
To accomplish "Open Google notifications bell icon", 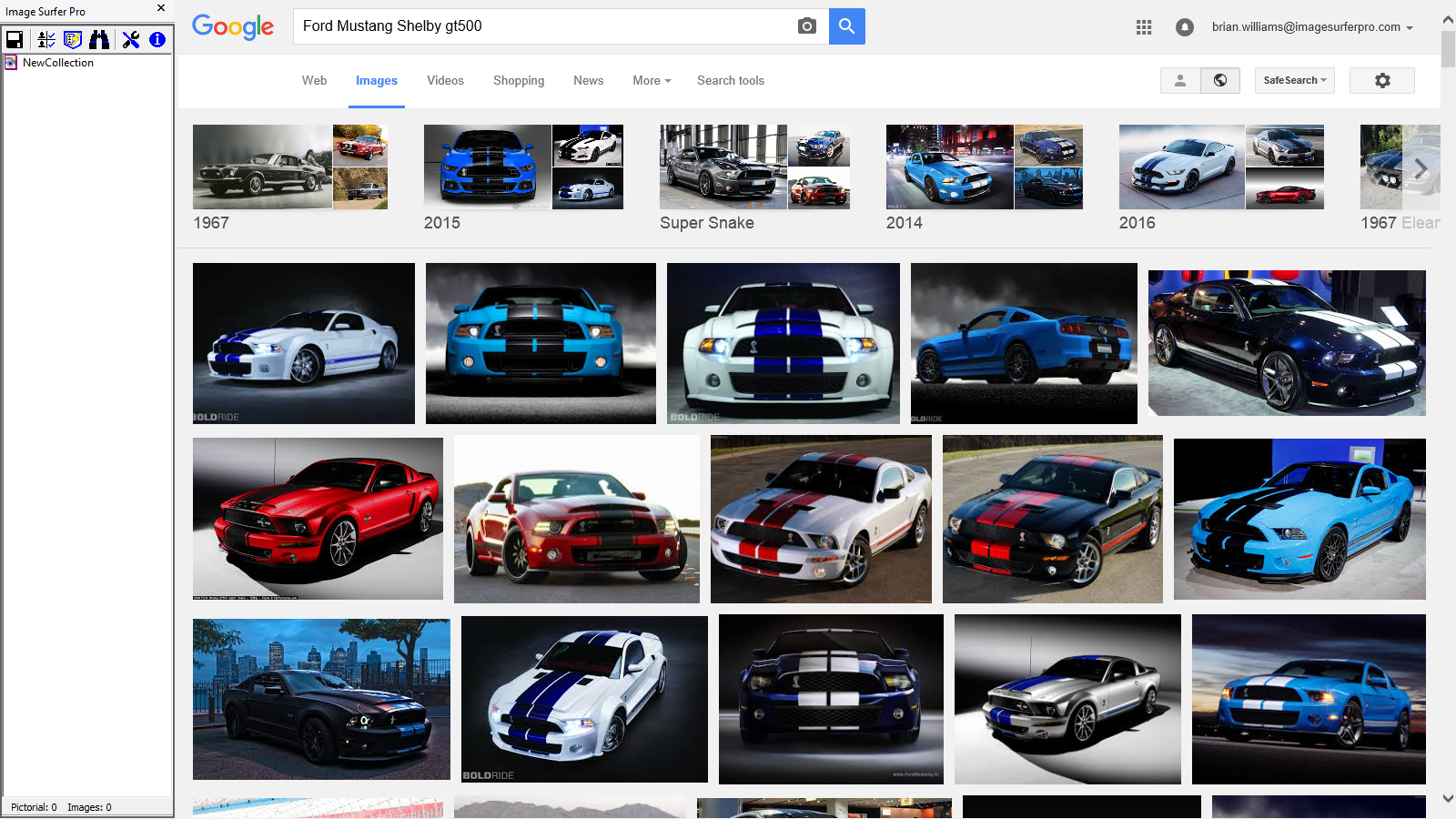I will (1184, 27).
